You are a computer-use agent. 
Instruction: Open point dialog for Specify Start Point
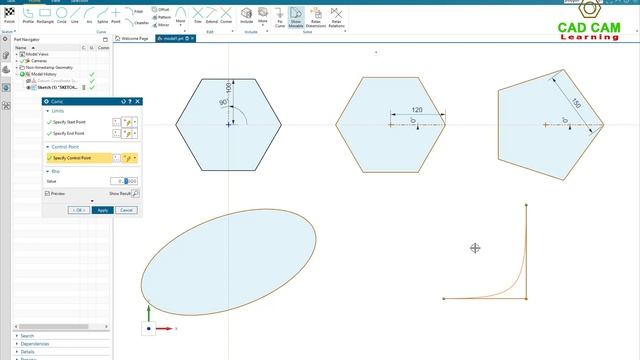coord(116,122)
